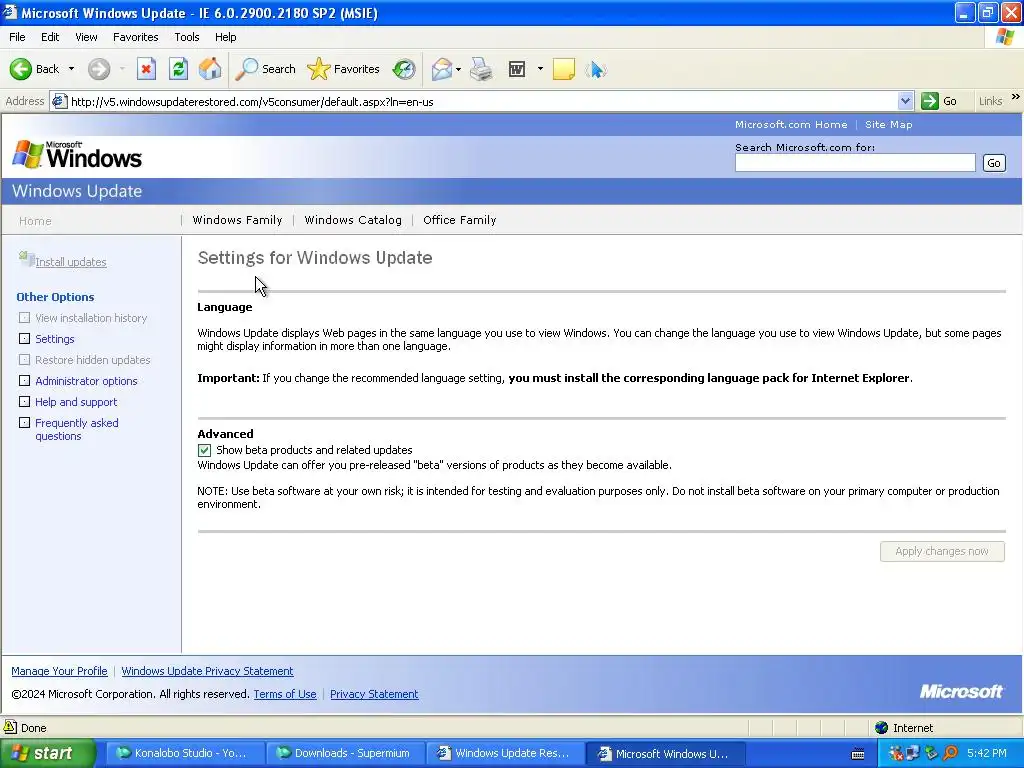This screenshot has width=1024, height=768.
Task: Open Restore hidden updates
Action: pos(93,360)
